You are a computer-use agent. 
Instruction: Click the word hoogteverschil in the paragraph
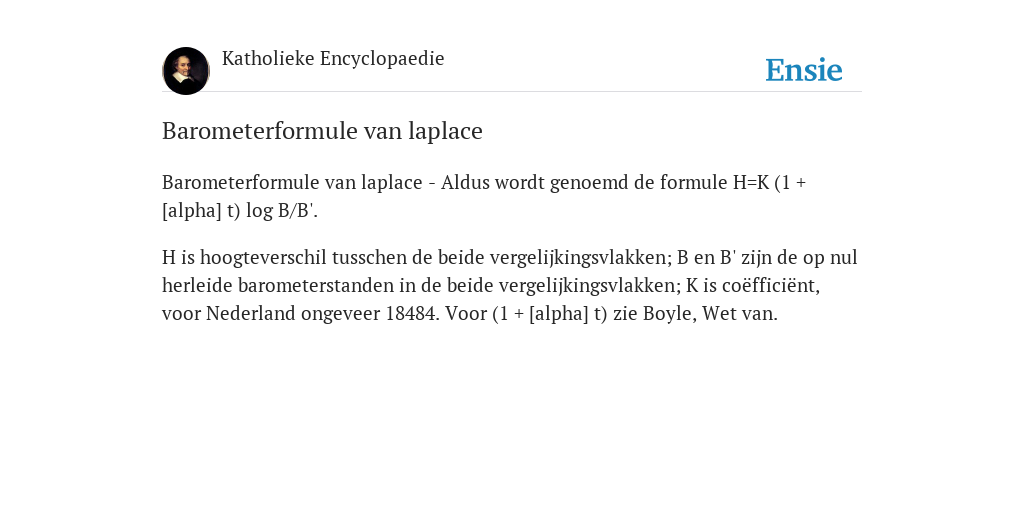(263, 258)
